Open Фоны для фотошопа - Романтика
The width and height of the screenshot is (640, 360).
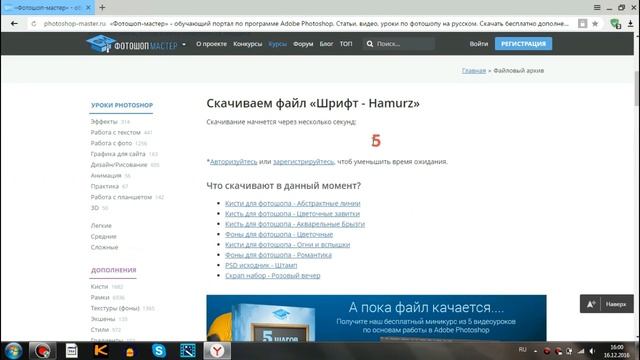(278, 255)
